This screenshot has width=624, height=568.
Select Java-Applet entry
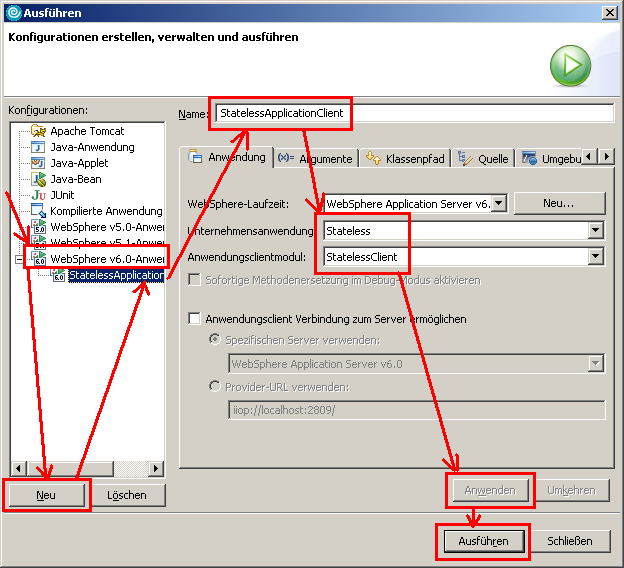coord(79,163)
